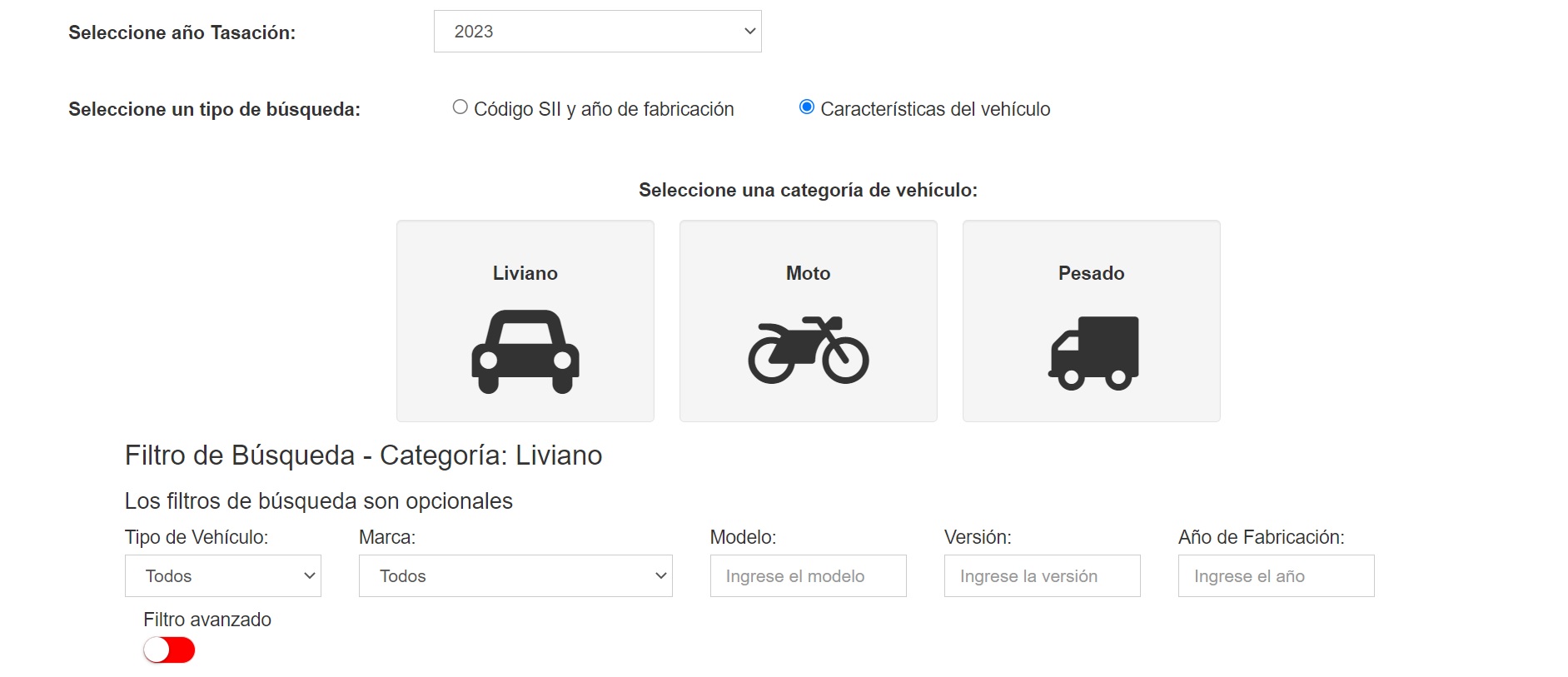Click the car icon for Liviano
1568x677 pixels.
[525, 351]
